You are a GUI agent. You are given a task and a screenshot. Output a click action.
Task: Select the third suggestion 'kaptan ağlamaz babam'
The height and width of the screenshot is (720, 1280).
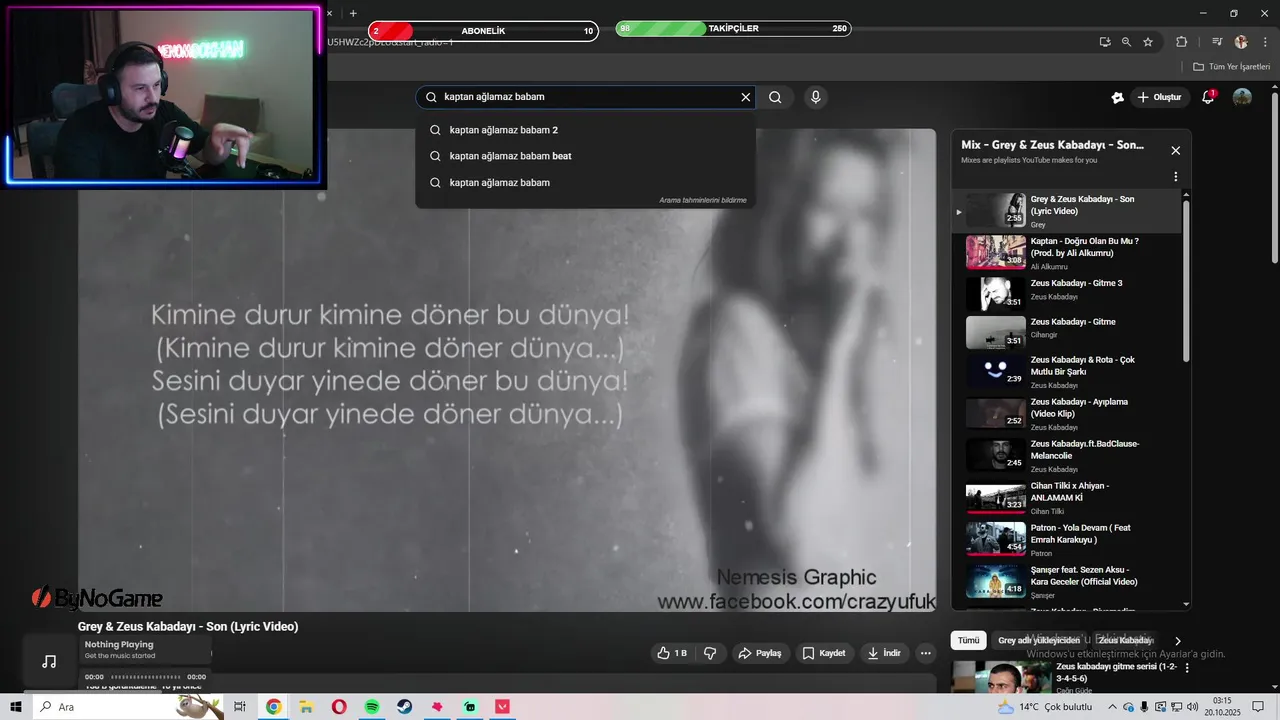[x=585, y=182]
